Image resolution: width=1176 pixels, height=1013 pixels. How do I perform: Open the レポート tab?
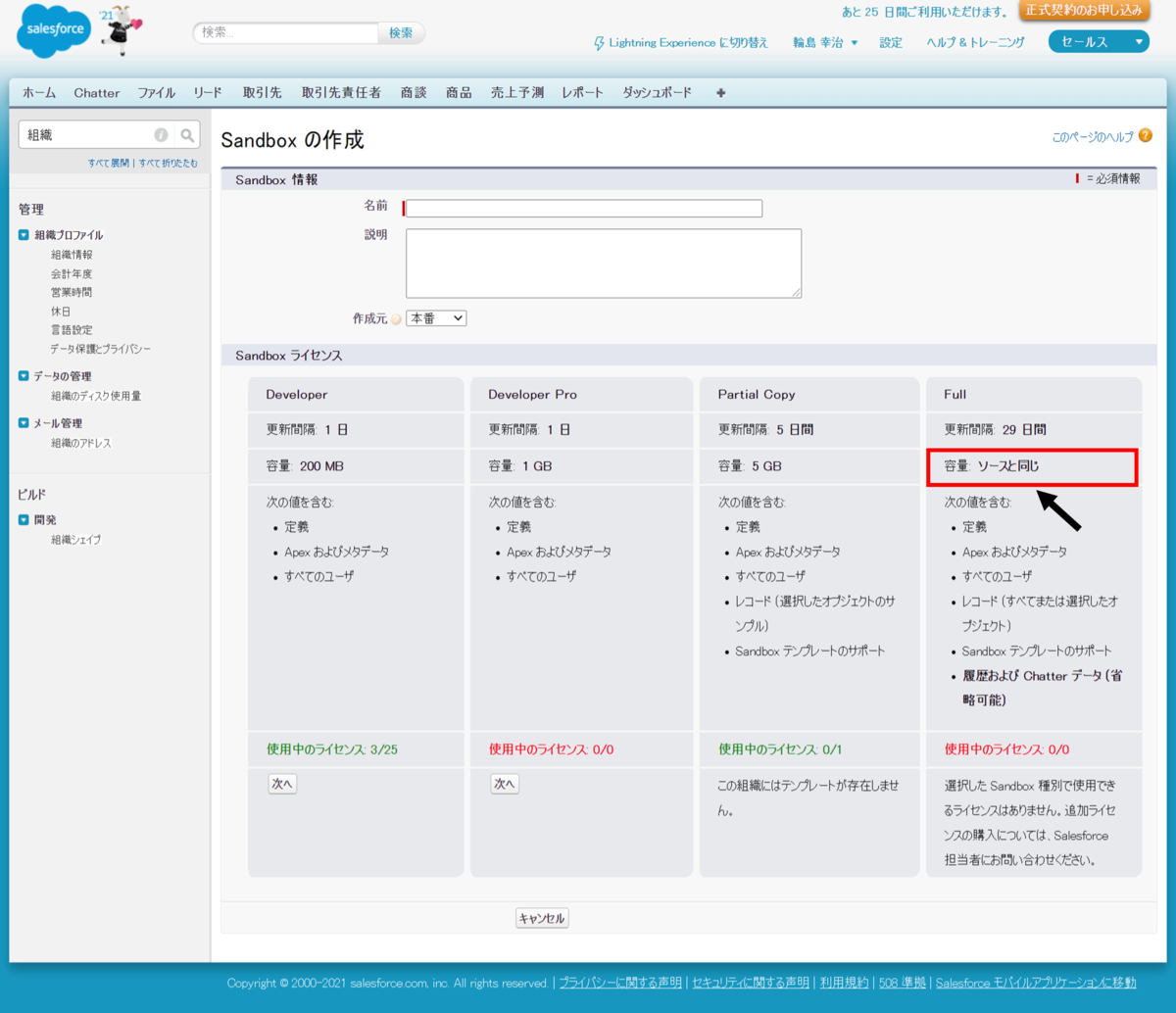point(583,93)
